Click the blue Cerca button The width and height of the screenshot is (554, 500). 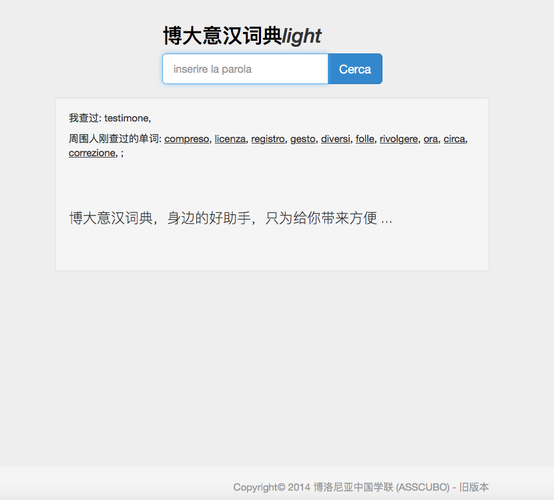(x=355, y=69)
